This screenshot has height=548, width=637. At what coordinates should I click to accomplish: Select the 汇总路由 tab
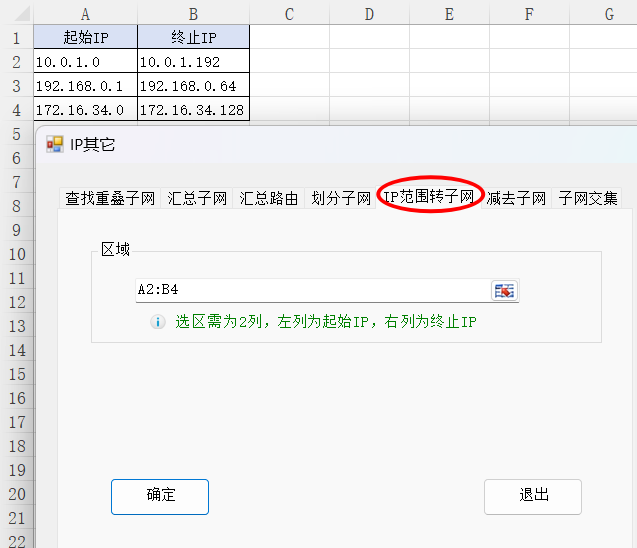[269, 198]
